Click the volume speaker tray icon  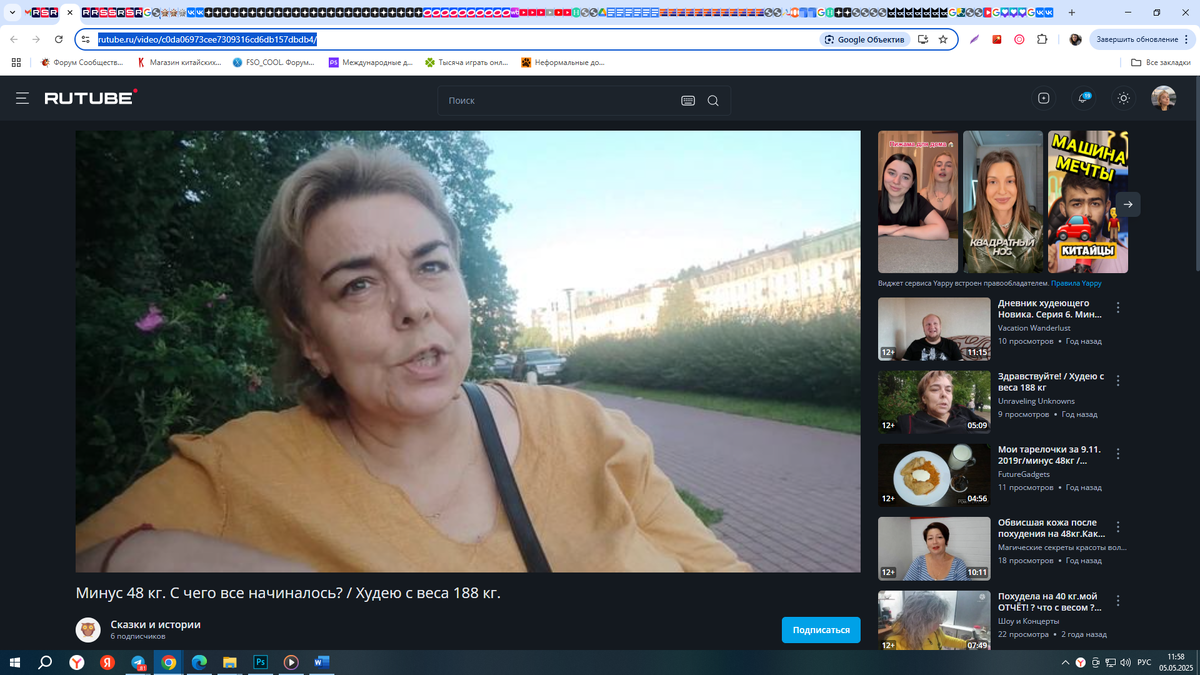point(1126,663)
